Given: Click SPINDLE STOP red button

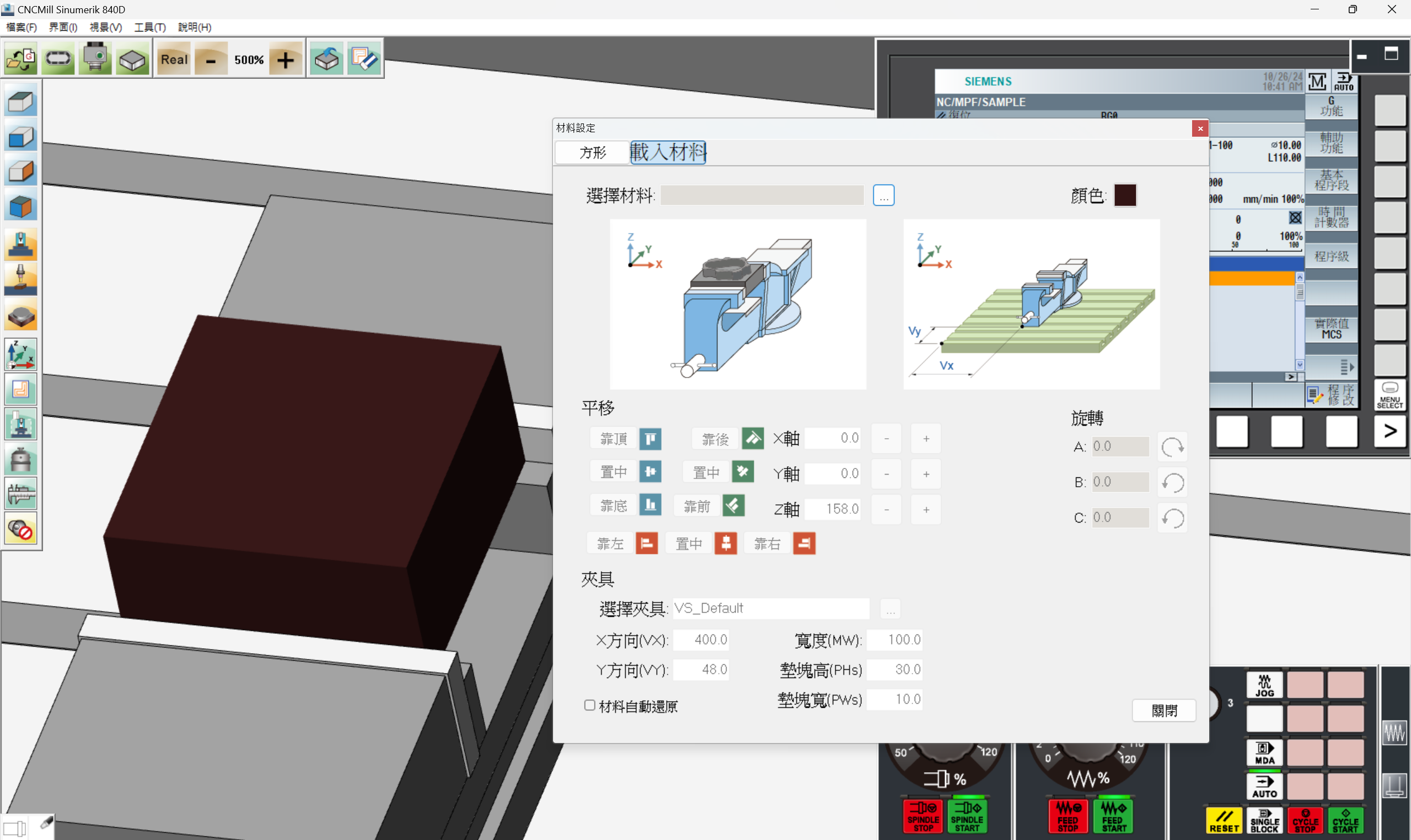Looking at the screenshot, I should 923,815.
